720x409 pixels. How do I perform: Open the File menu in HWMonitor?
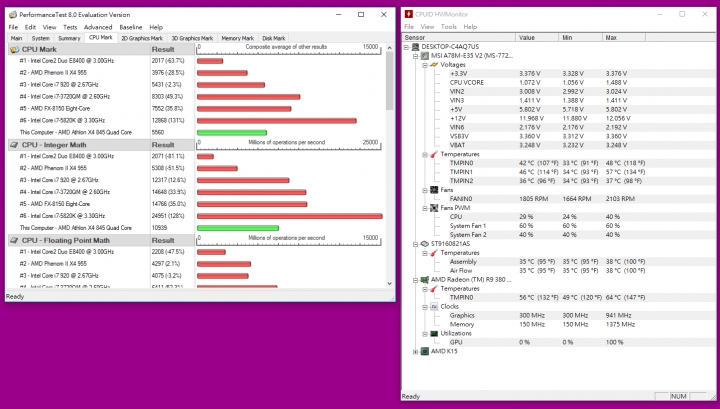tap(409, 27)
